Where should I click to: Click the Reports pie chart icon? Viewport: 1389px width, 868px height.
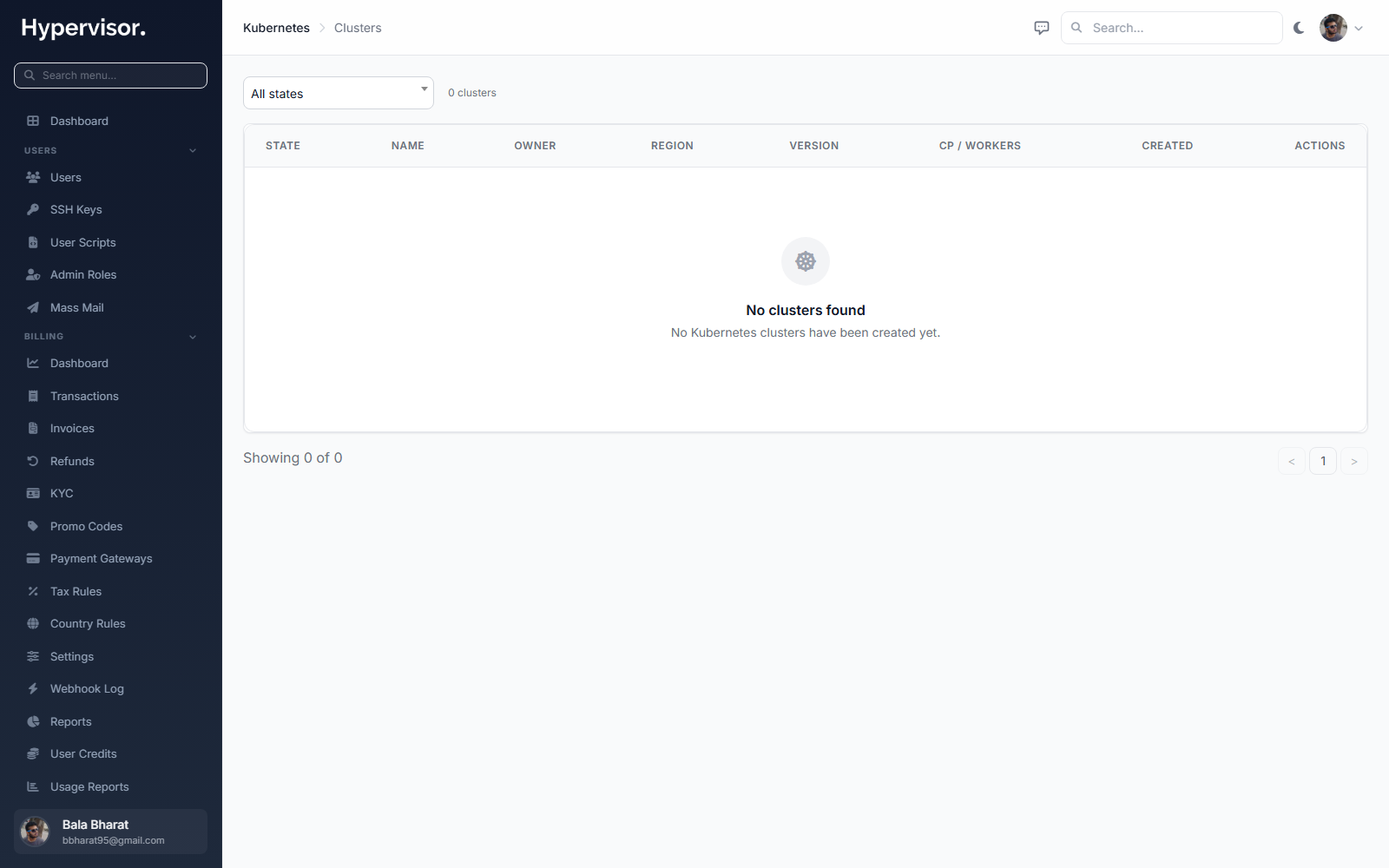tap(33, 721)
